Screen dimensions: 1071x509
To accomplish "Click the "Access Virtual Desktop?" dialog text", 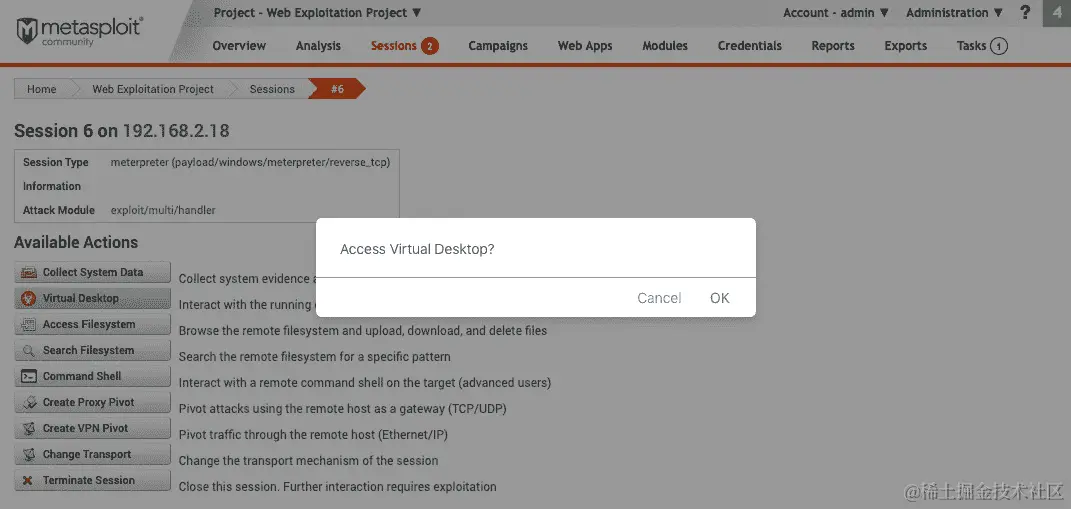I will (x=417, y=249).
